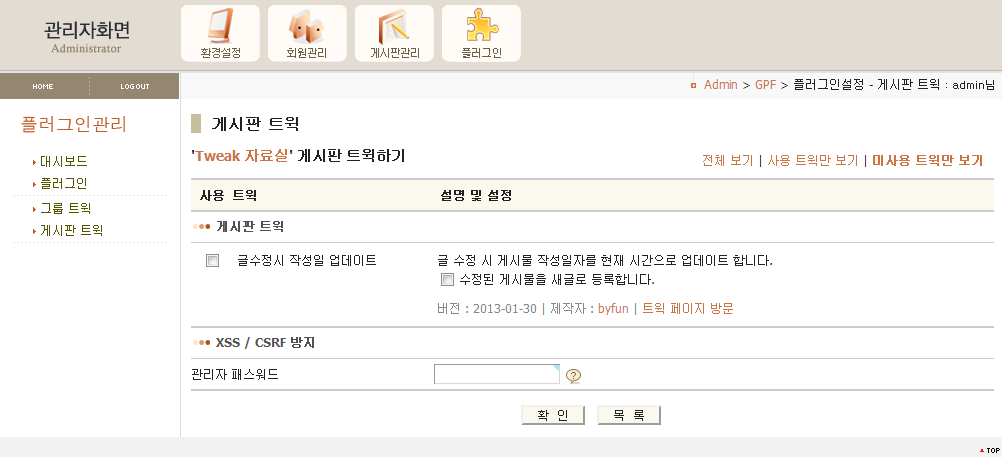Screen dimensions: 1002x457
Task: Click the HOME menu item
Action: pos(43,86)
